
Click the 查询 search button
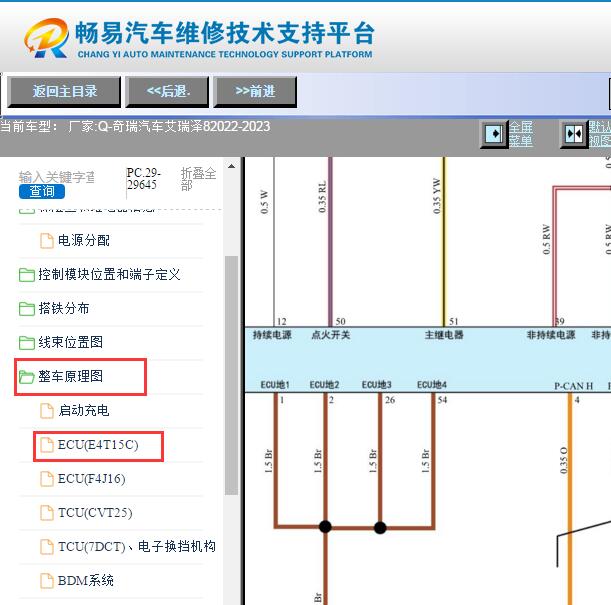pos(42,191)
